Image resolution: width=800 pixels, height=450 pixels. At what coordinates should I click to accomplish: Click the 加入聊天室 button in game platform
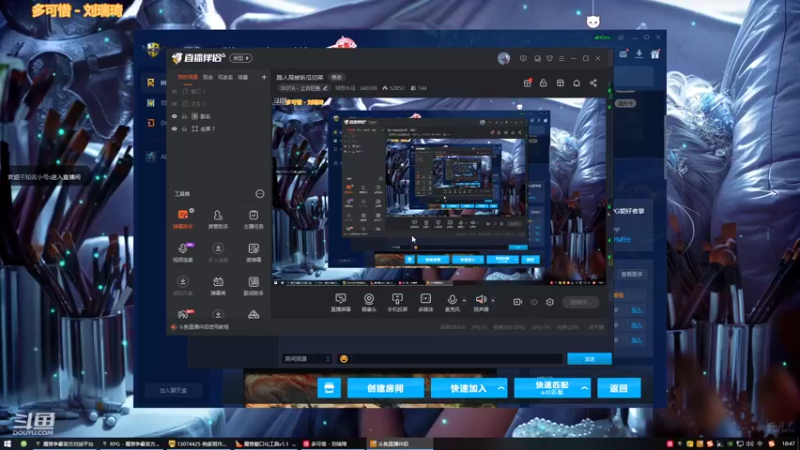173,390
